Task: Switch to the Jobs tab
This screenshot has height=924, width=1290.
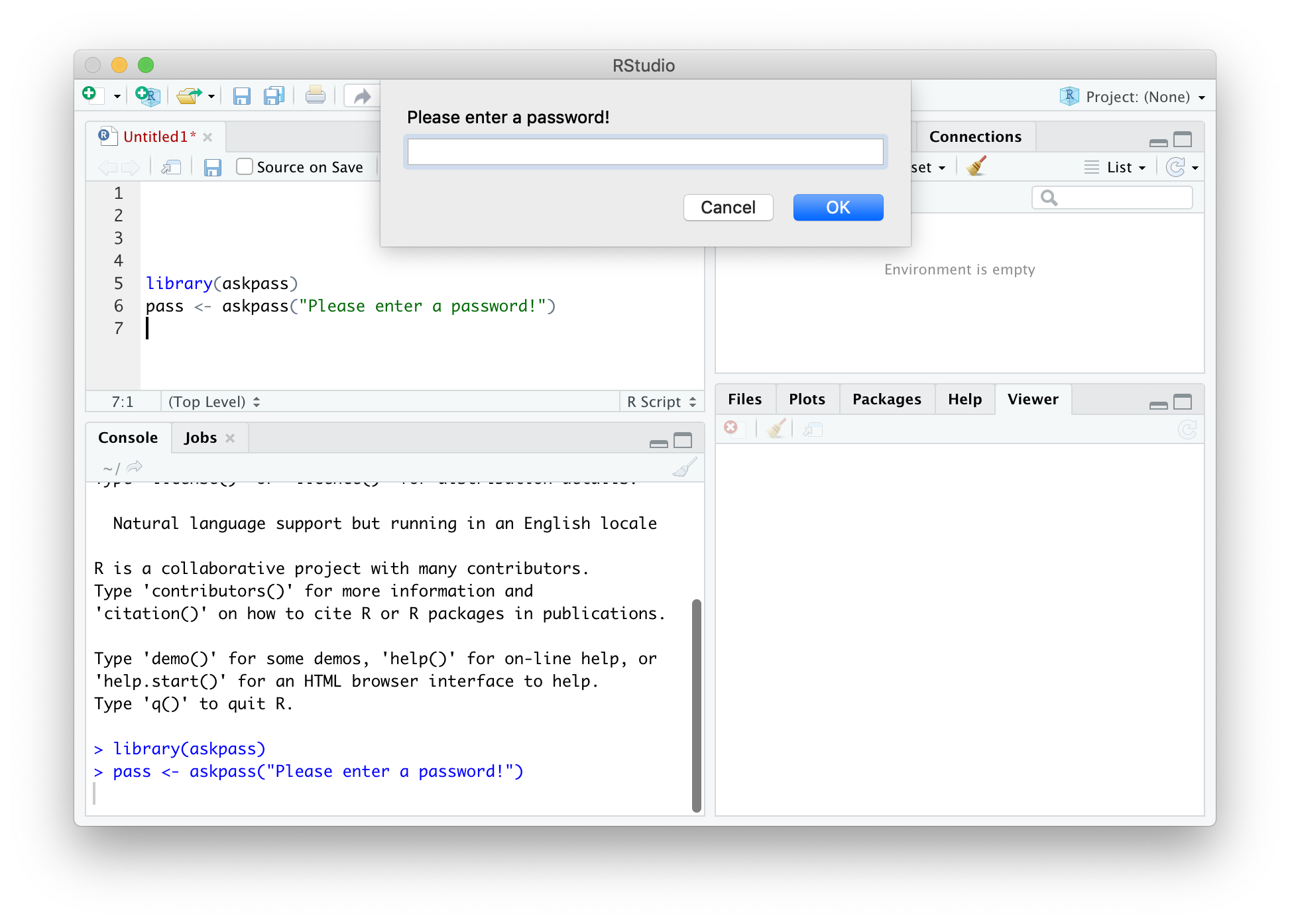Action: [200, 437]
